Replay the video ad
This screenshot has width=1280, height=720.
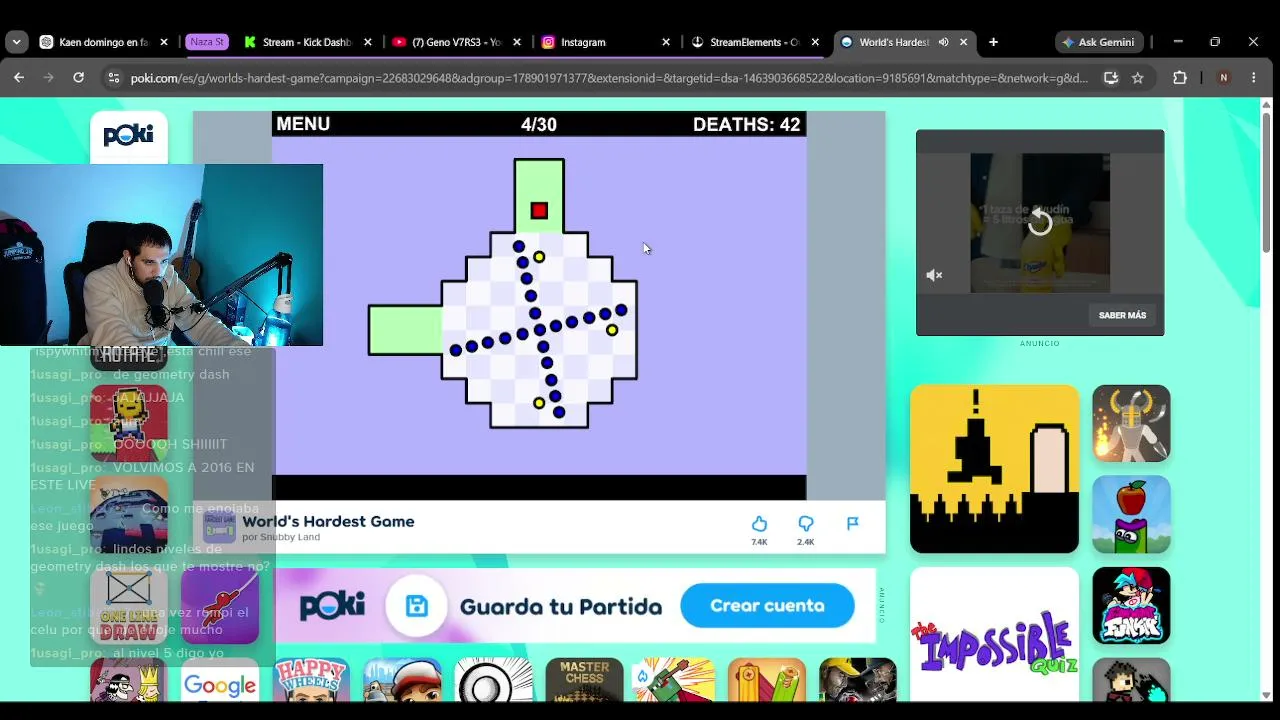tap(1040, 222)
